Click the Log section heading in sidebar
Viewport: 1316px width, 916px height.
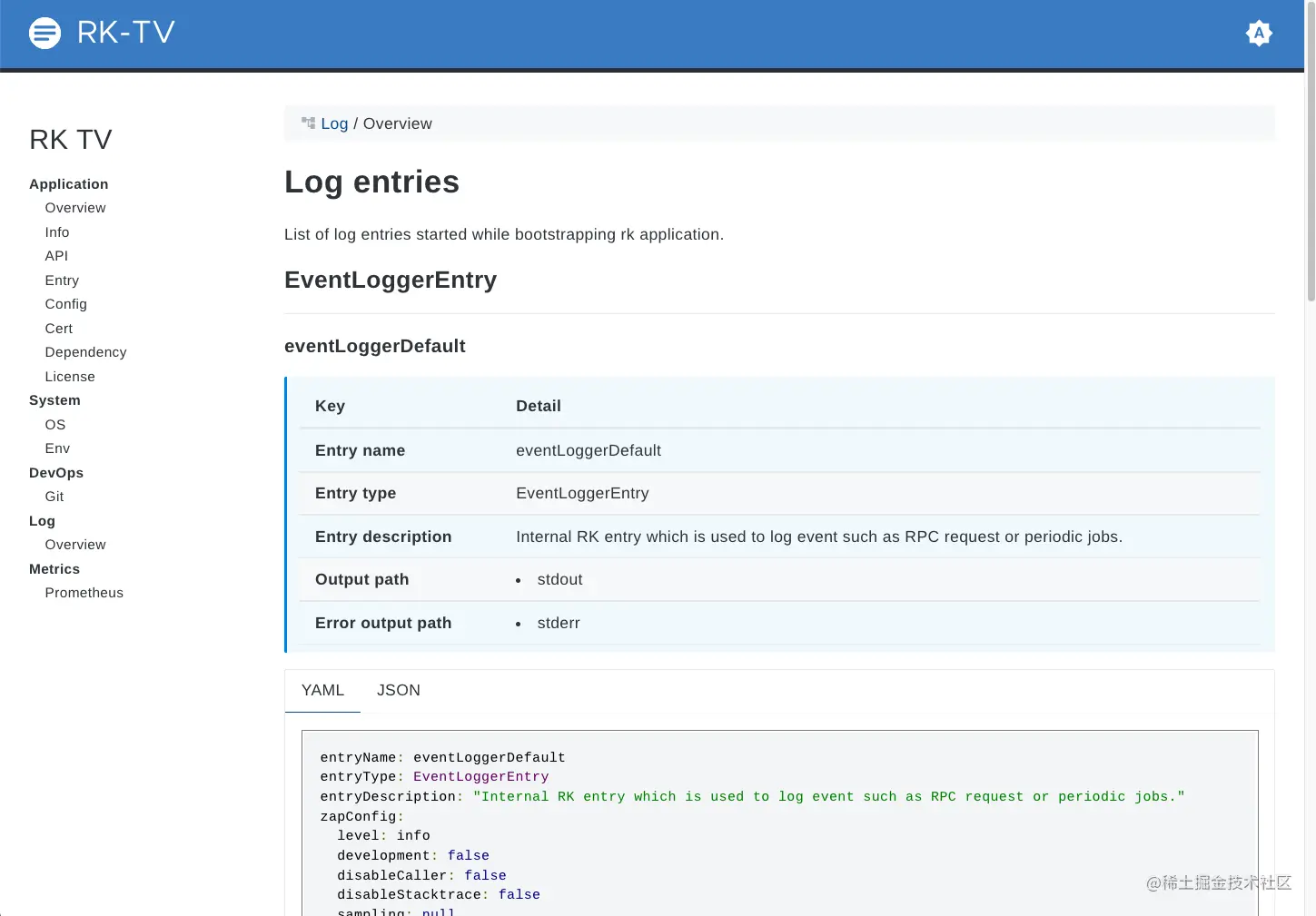tap(42, 521)
